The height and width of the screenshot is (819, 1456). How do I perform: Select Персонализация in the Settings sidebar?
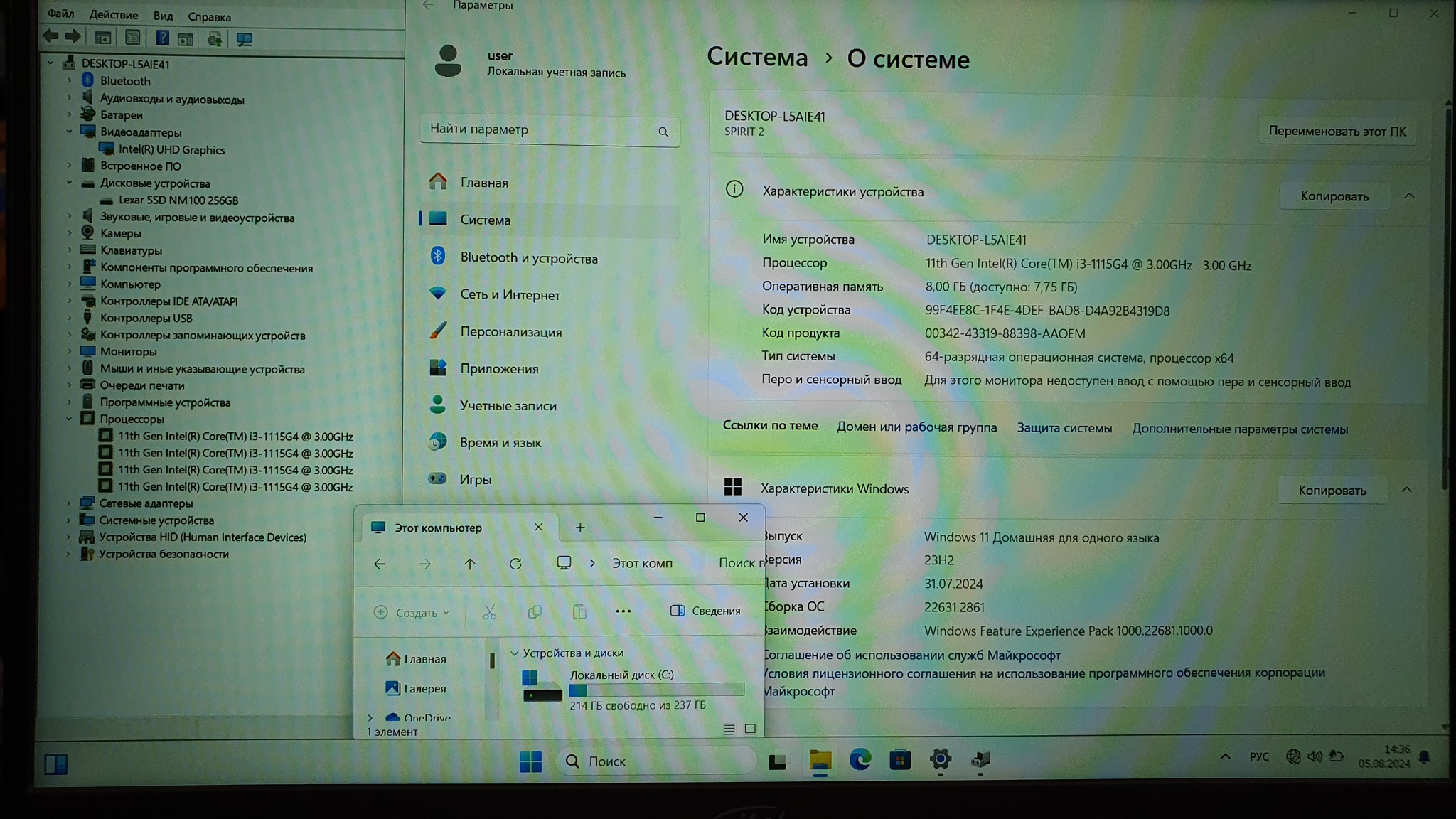(510, 332)
